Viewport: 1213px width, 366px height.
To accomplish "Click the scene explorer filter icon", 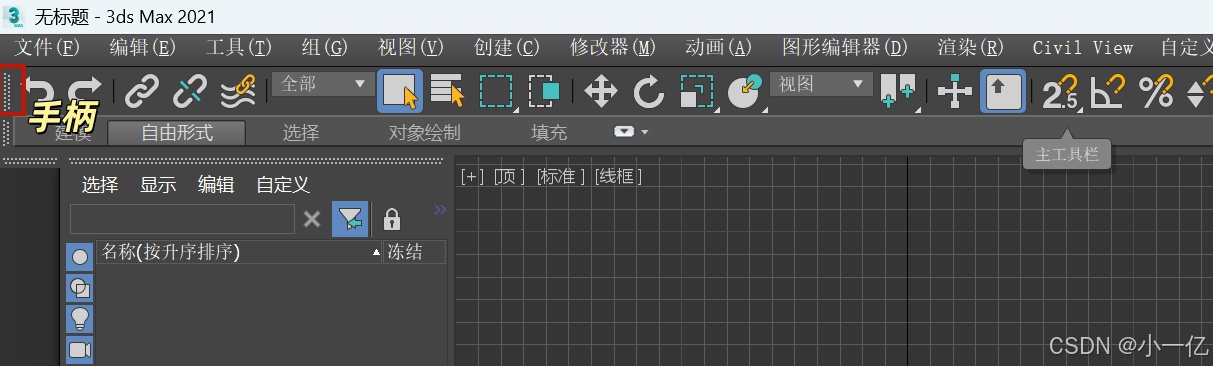I will pyautogui.click(x=350, y=219).
